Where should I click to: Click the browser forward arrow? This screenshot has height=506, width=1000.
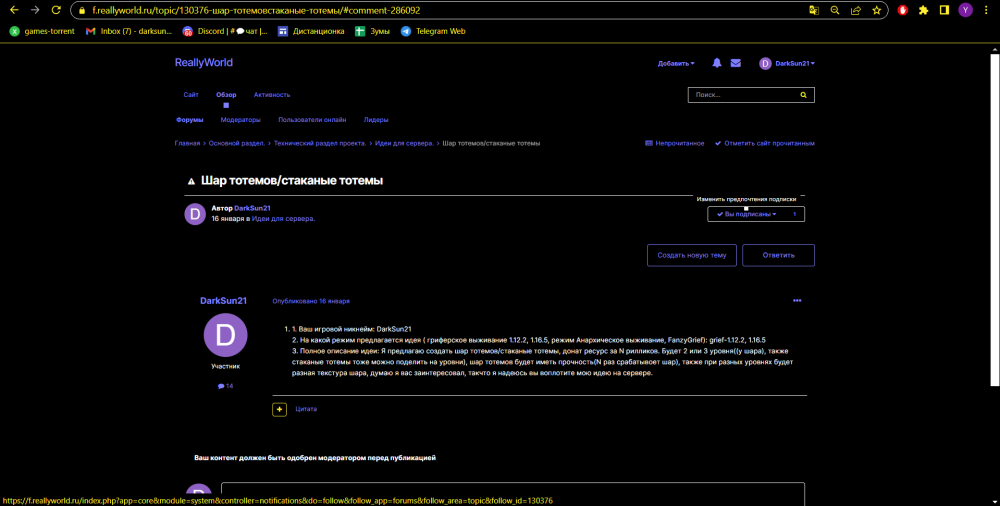point(35,10)
